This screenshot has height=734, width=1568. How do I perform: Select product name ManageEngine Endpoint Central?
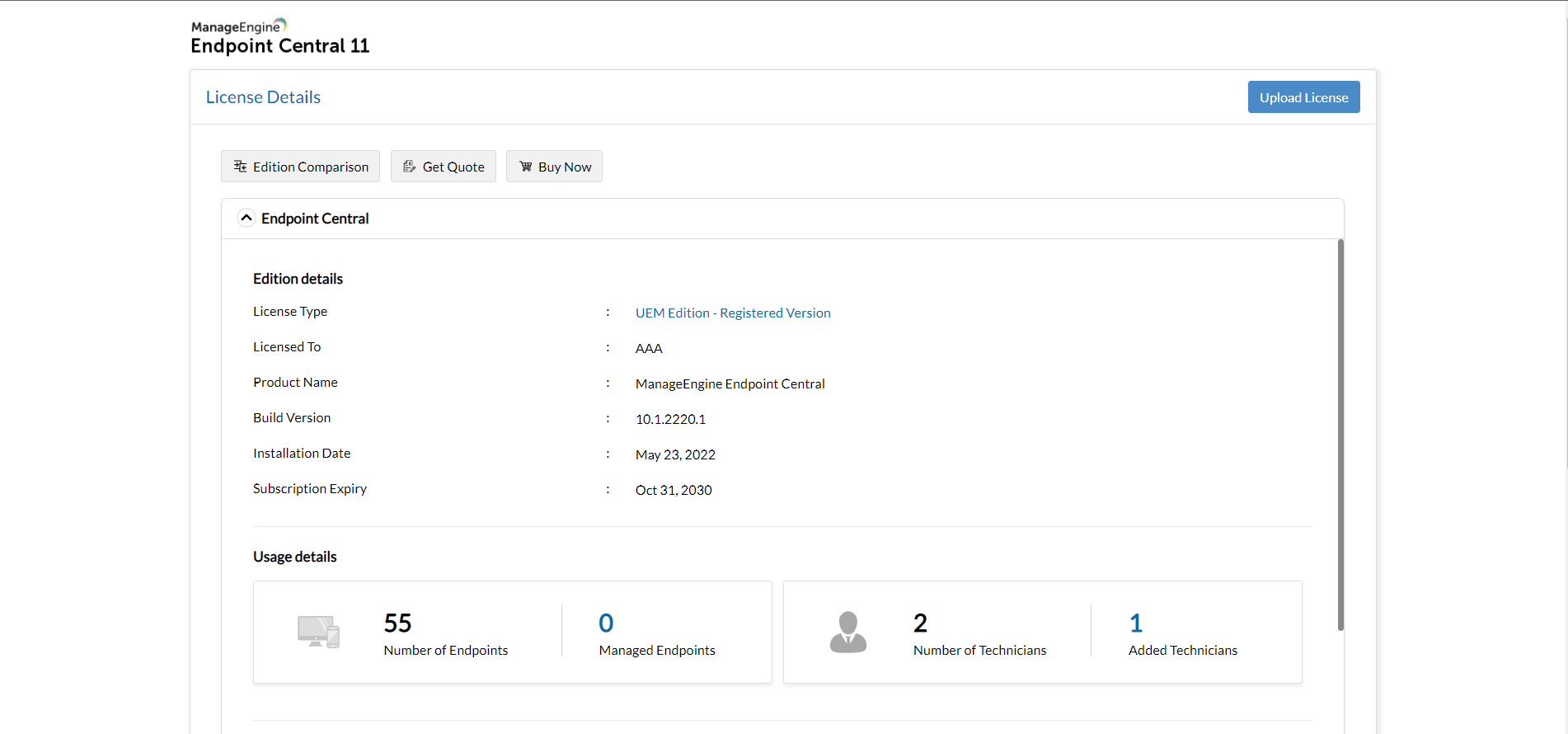click(730, 384)
